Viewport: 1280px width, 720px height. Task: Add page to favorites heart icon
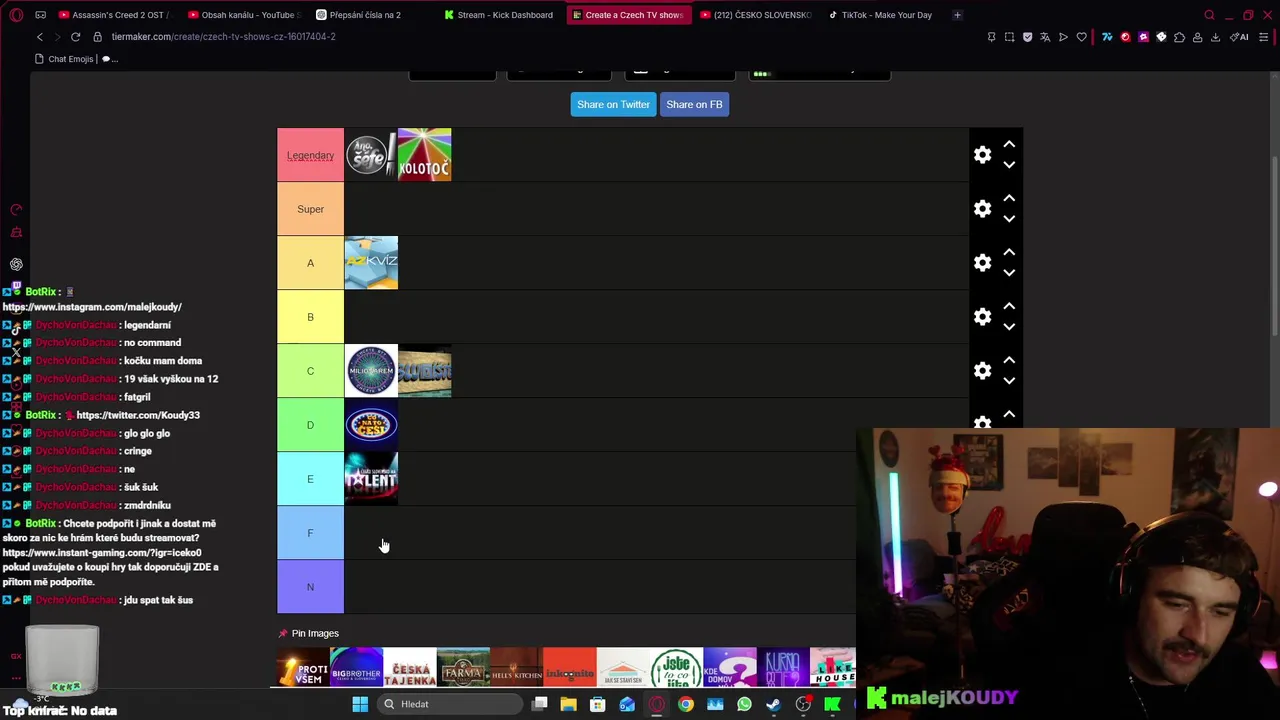(x=1081, y=37)
